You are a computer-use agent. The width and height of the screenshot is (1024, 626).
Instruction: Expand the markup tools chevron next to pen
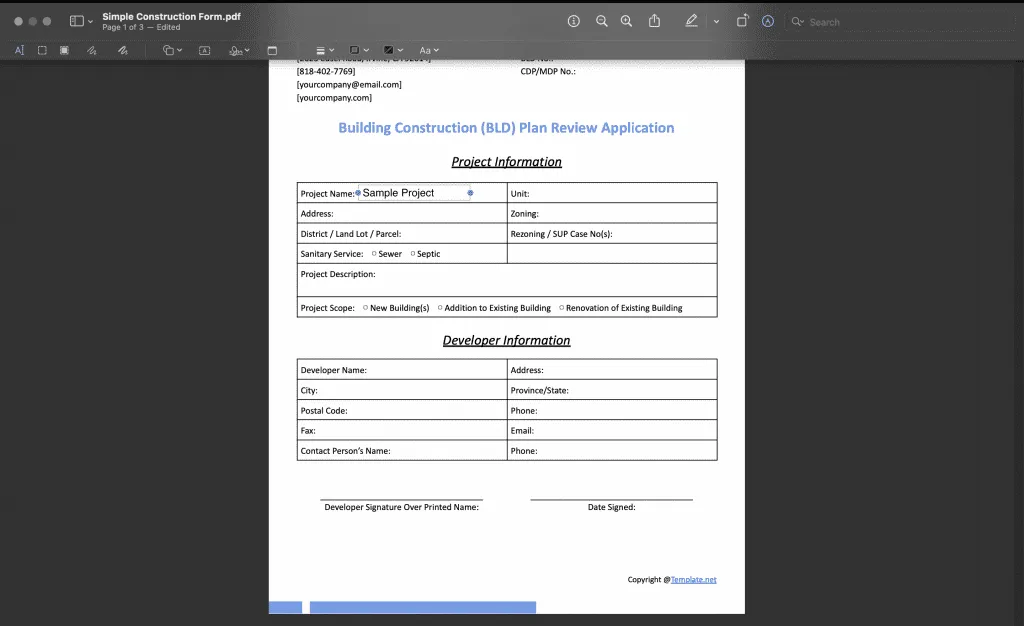point(716,20)
